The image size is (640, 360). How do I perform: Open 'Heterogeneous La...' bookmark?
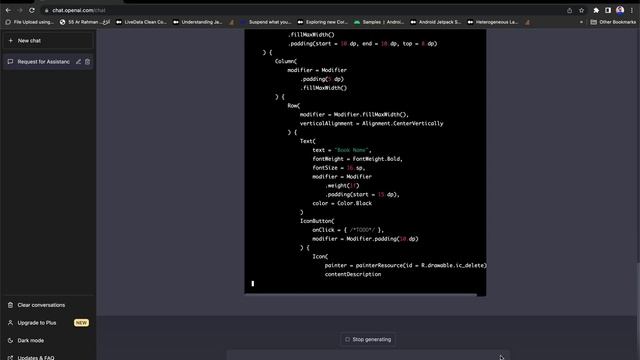click(493, 22)
